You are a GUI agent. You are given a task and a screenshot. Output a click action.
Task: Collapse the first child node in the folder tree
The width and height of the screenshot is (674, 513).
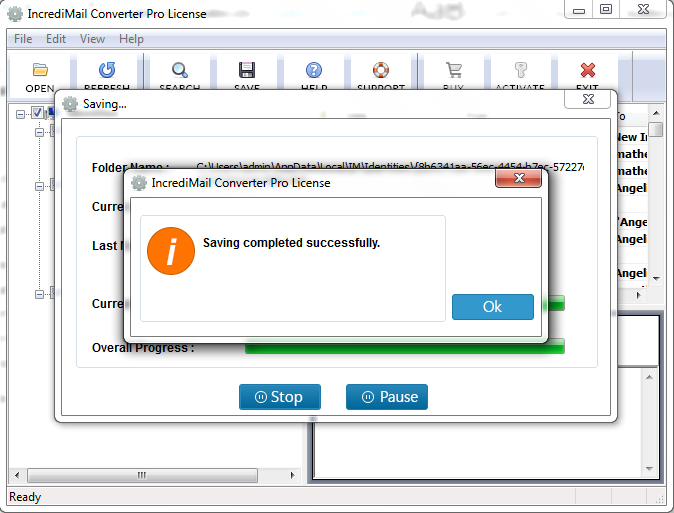[x=39, y=132]
